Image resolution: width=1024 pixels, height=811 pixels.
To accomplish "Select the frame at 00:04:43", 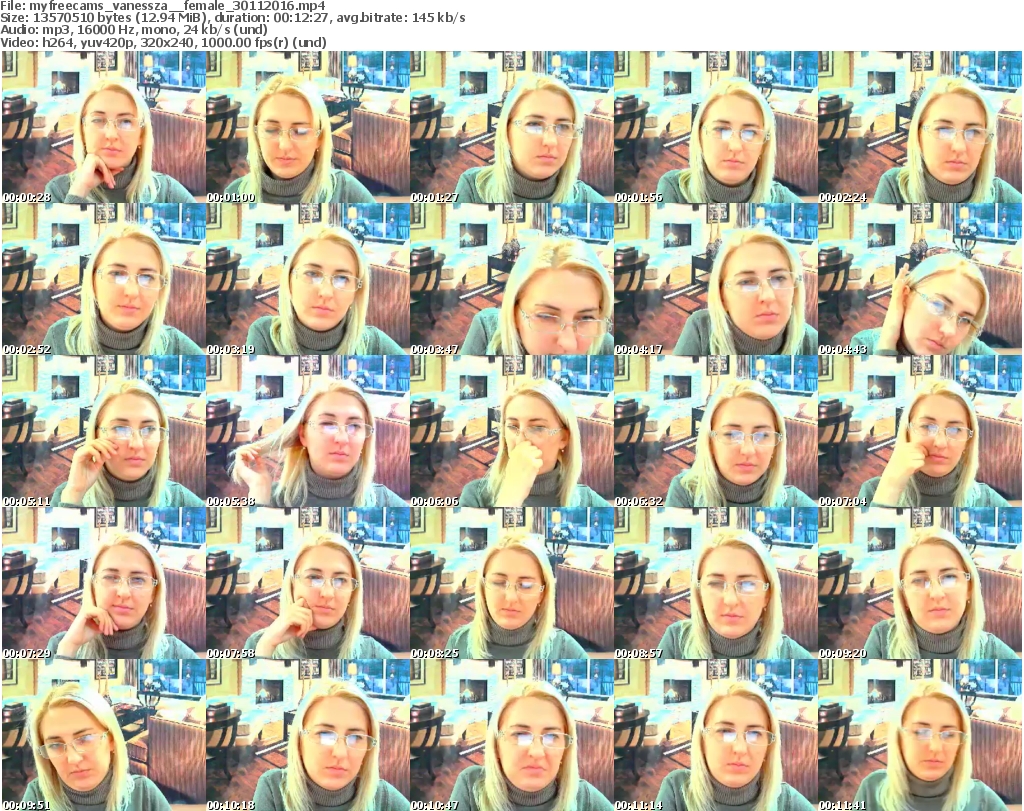I will (x=920, y=279).
